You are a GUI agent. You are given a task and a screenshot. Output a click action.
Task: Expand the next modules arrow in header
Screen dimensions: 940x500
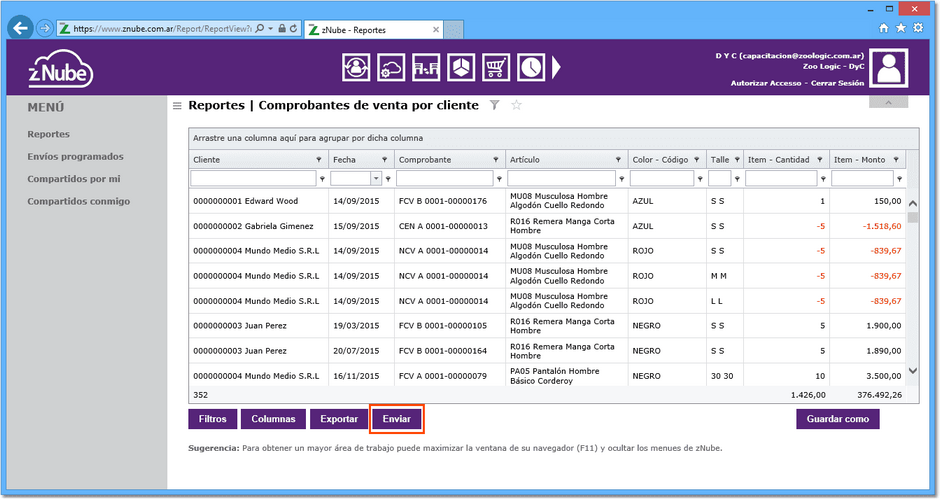point(556,67)
